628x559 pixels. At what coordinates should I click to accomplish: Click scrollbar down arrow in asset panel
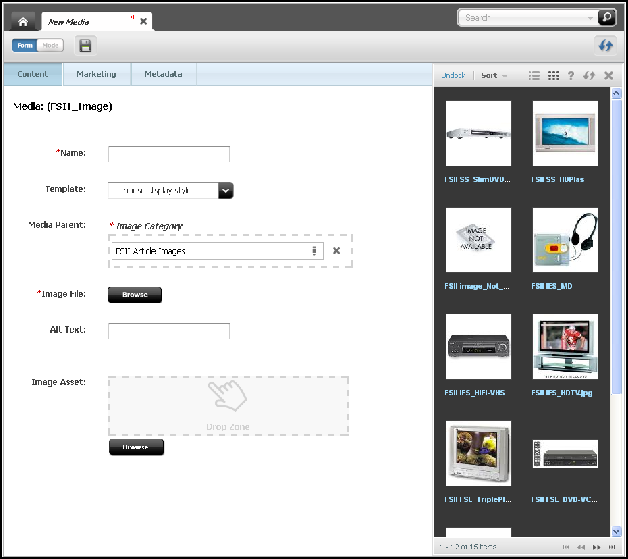[x=616, y=531]
